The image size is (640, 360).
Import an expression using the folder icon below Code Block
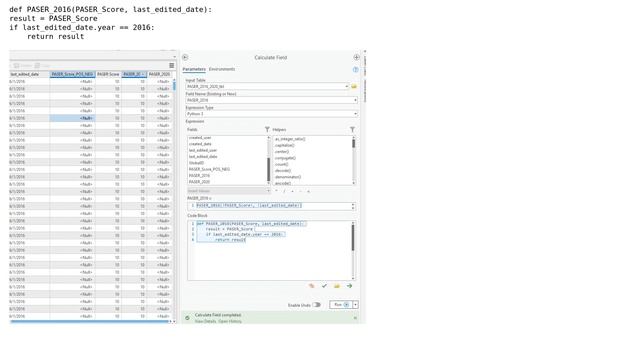coord(337,286)
